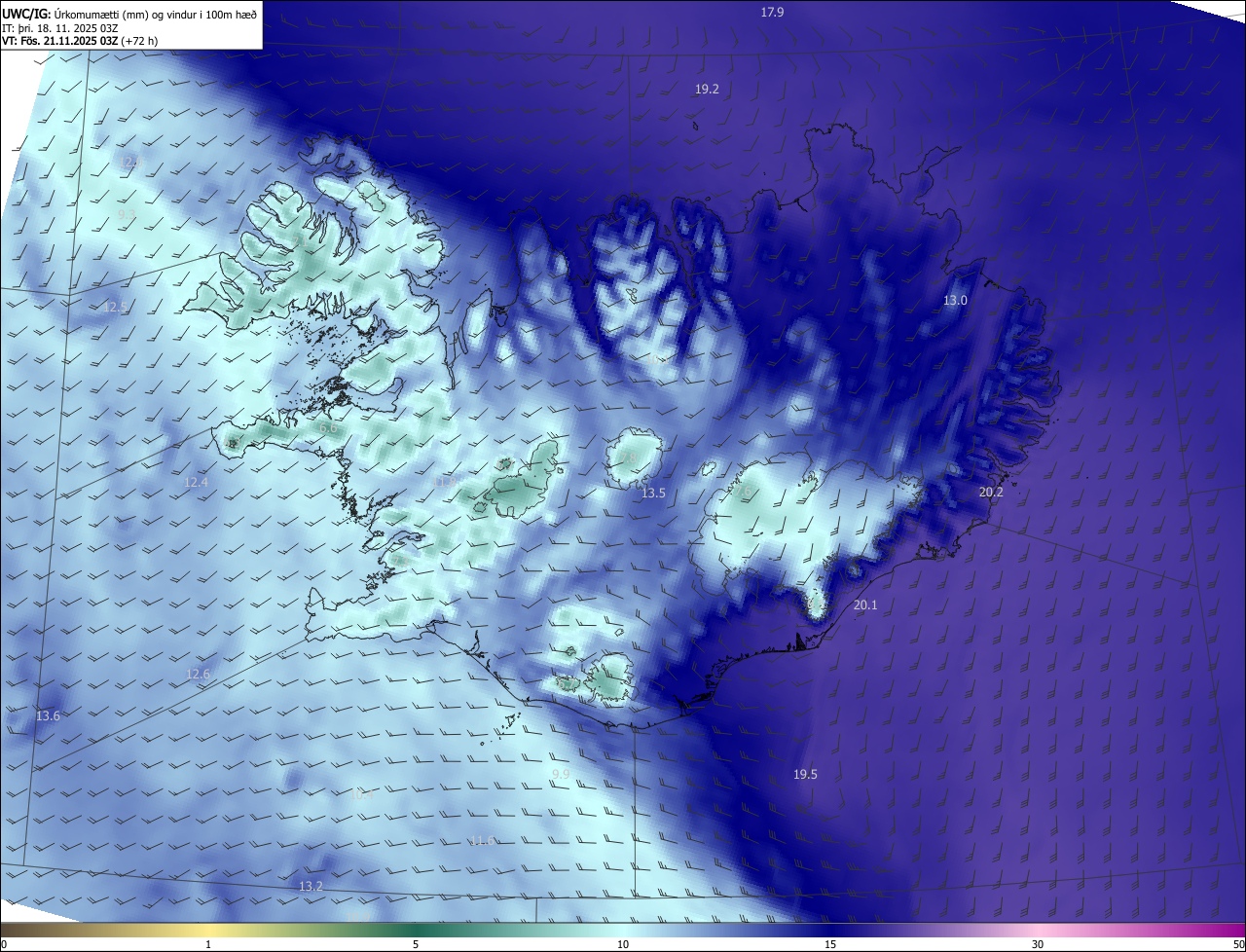1246x952 pixels.
Task: Click the 20.1 value label
Action: [864, 605]
